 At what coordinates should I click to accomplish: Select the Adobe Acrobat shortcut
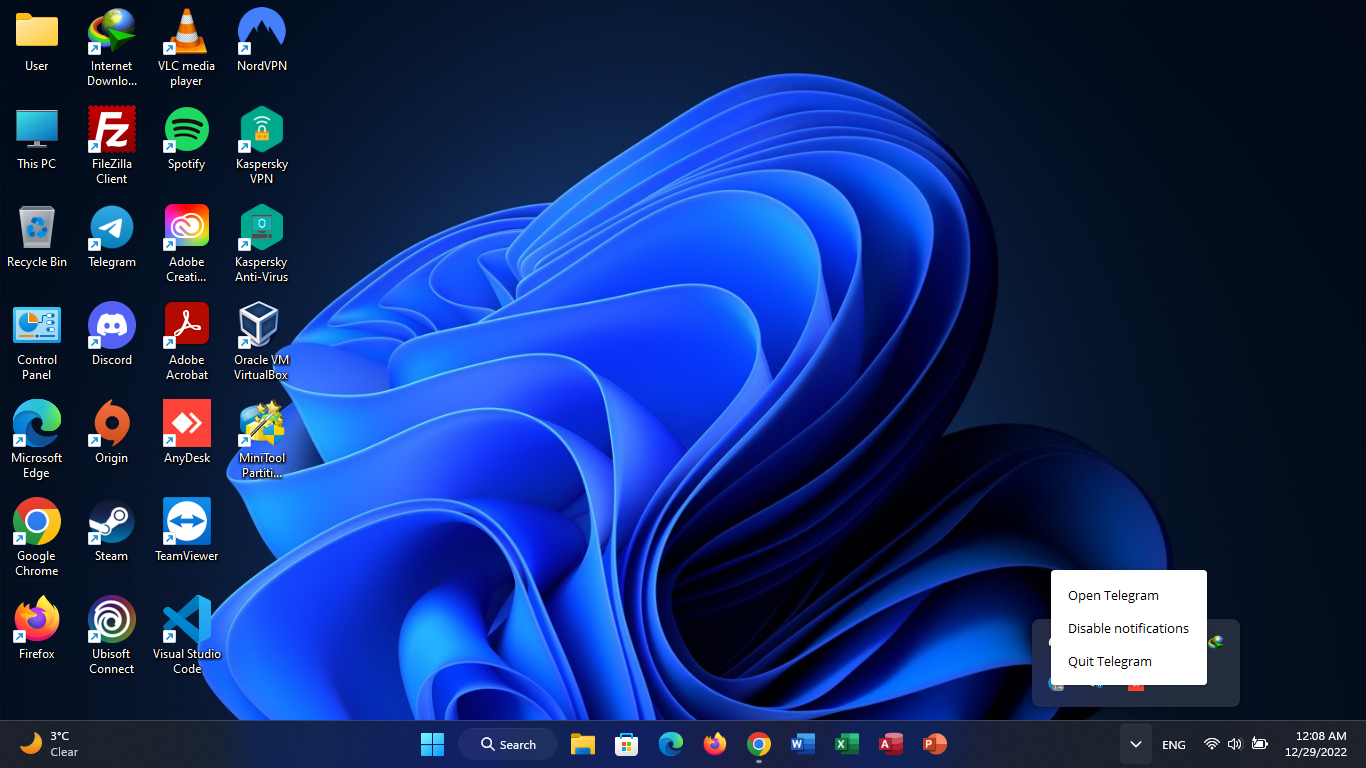(186, 342)
